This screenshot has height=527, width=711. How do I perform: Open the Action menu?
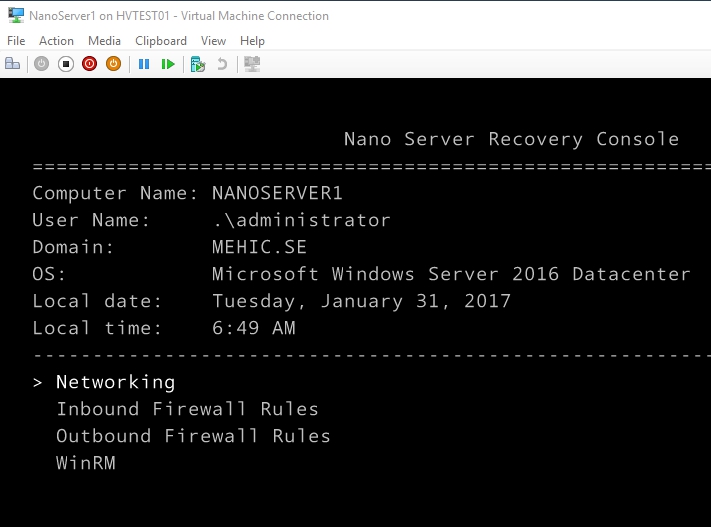[56, 41]
